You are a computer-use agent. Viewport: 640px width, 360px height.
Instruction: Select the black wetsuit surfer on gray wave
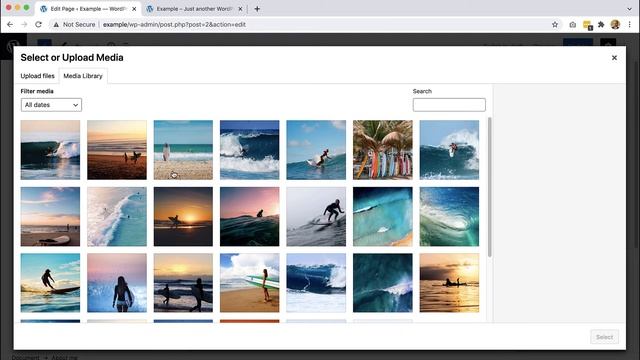(x=316, y=216)
